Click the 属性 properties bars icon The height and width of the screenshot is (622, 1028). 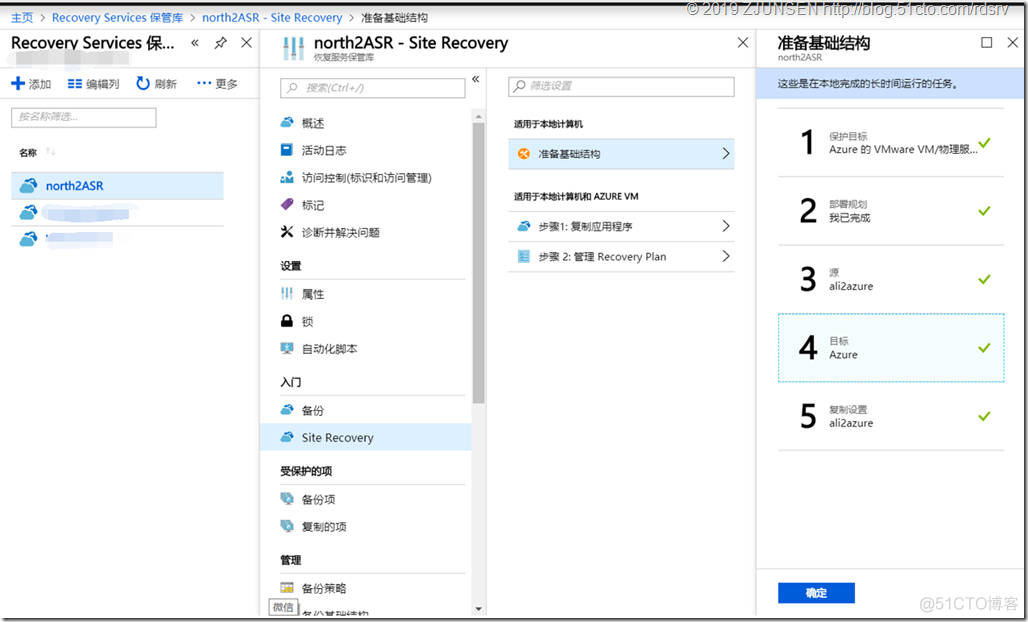(287, 293)
